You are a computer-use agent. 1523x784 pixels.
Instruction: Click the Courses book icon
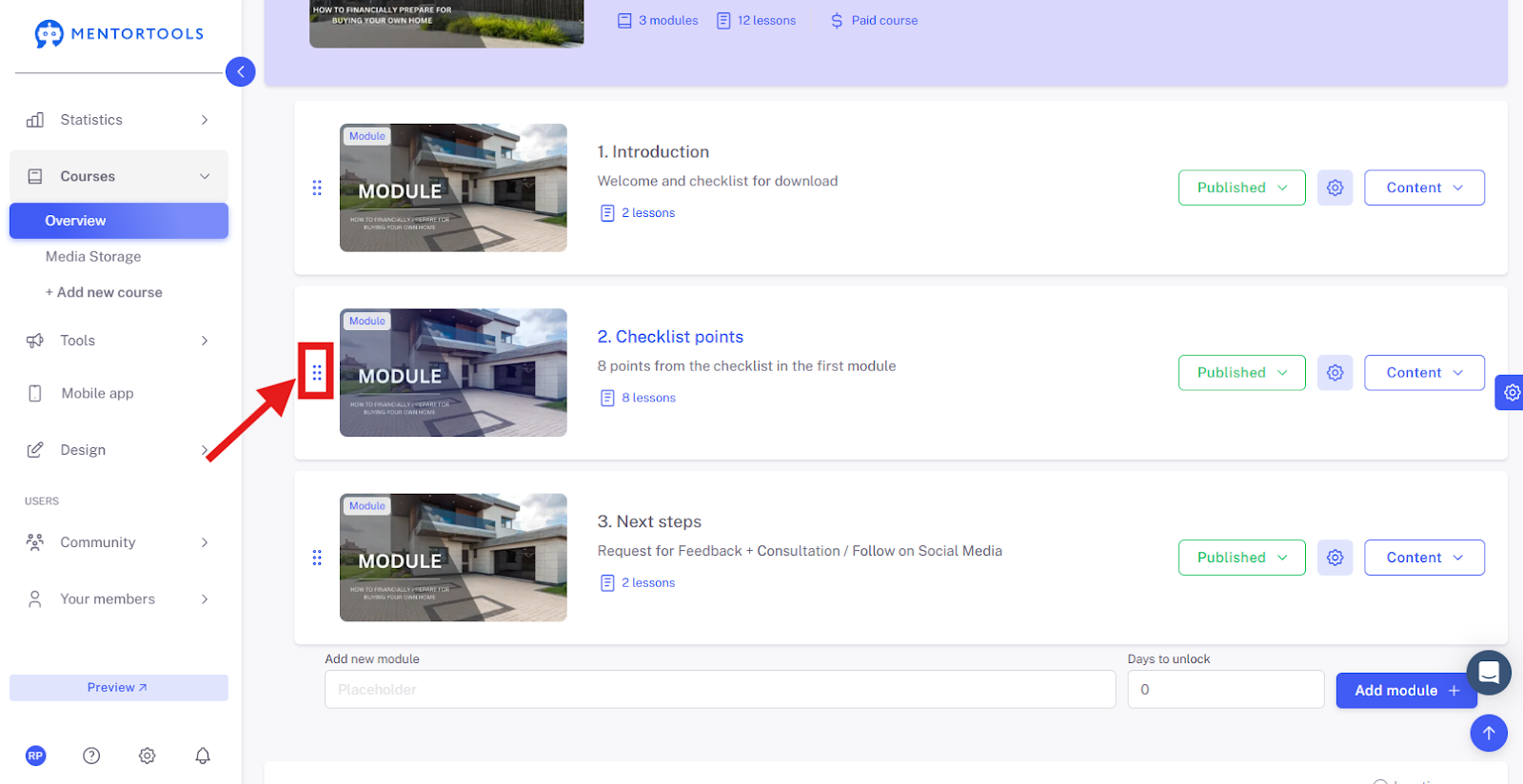click(x=35, y=176)
